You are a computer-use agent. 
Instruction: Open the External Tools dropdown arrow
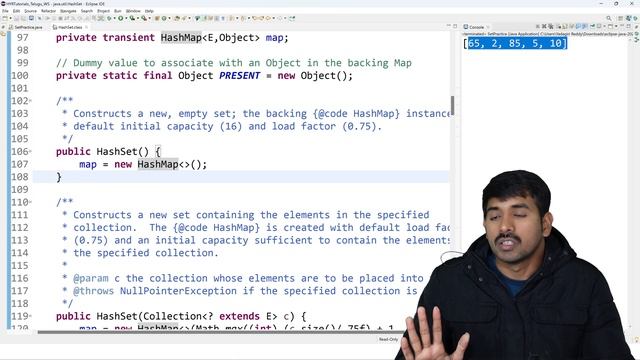[x=150, y=18]
